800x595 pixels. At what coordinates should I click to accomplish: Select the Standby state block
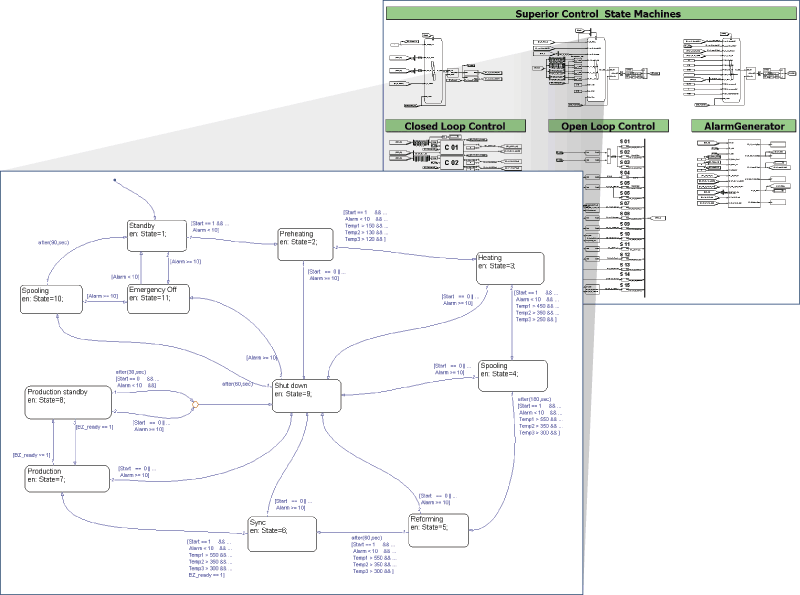[157, 236]
